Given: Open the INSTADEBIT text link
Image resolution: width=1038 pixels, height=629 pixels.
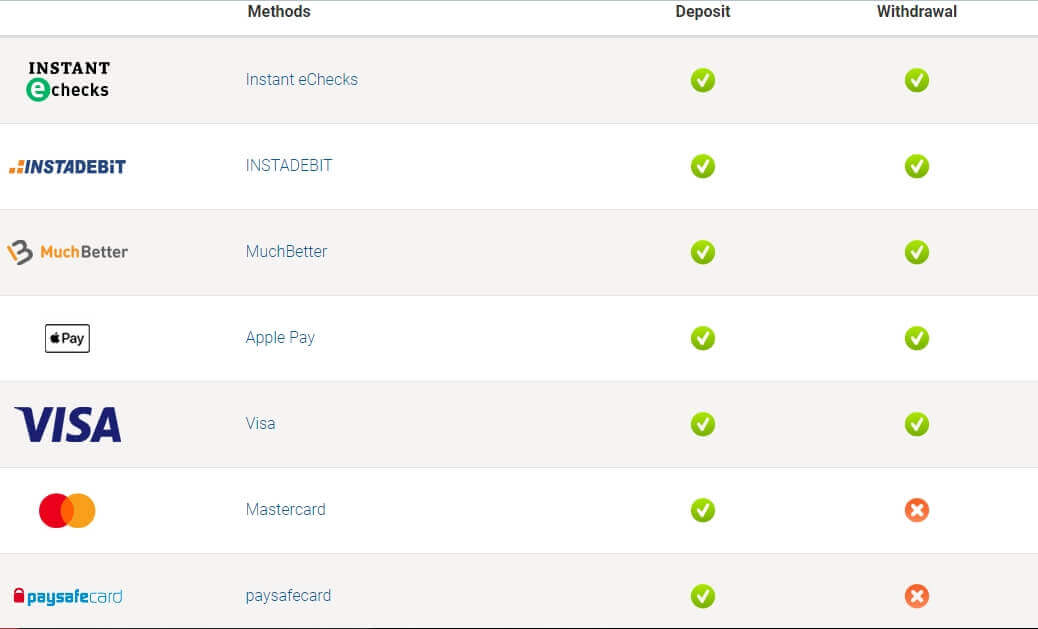Looking at the screenshot, I should [288, 166].
